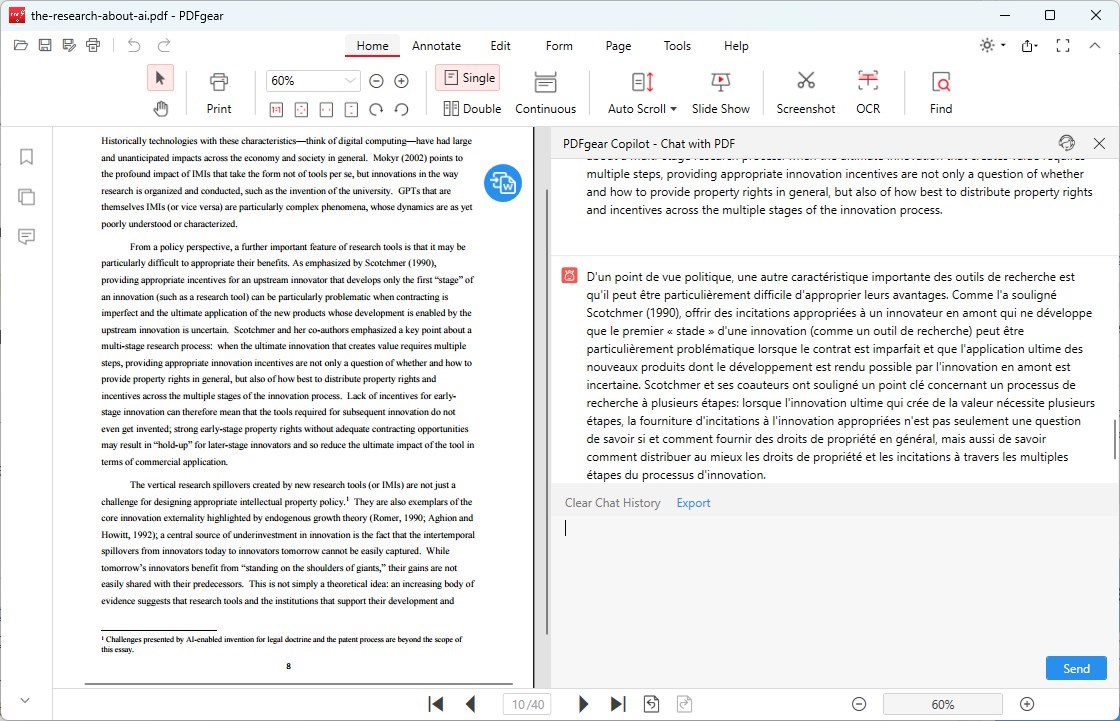This screenshot has height=721, width=1120.
Task: Undo the last action
Action: tap(134, 46)
